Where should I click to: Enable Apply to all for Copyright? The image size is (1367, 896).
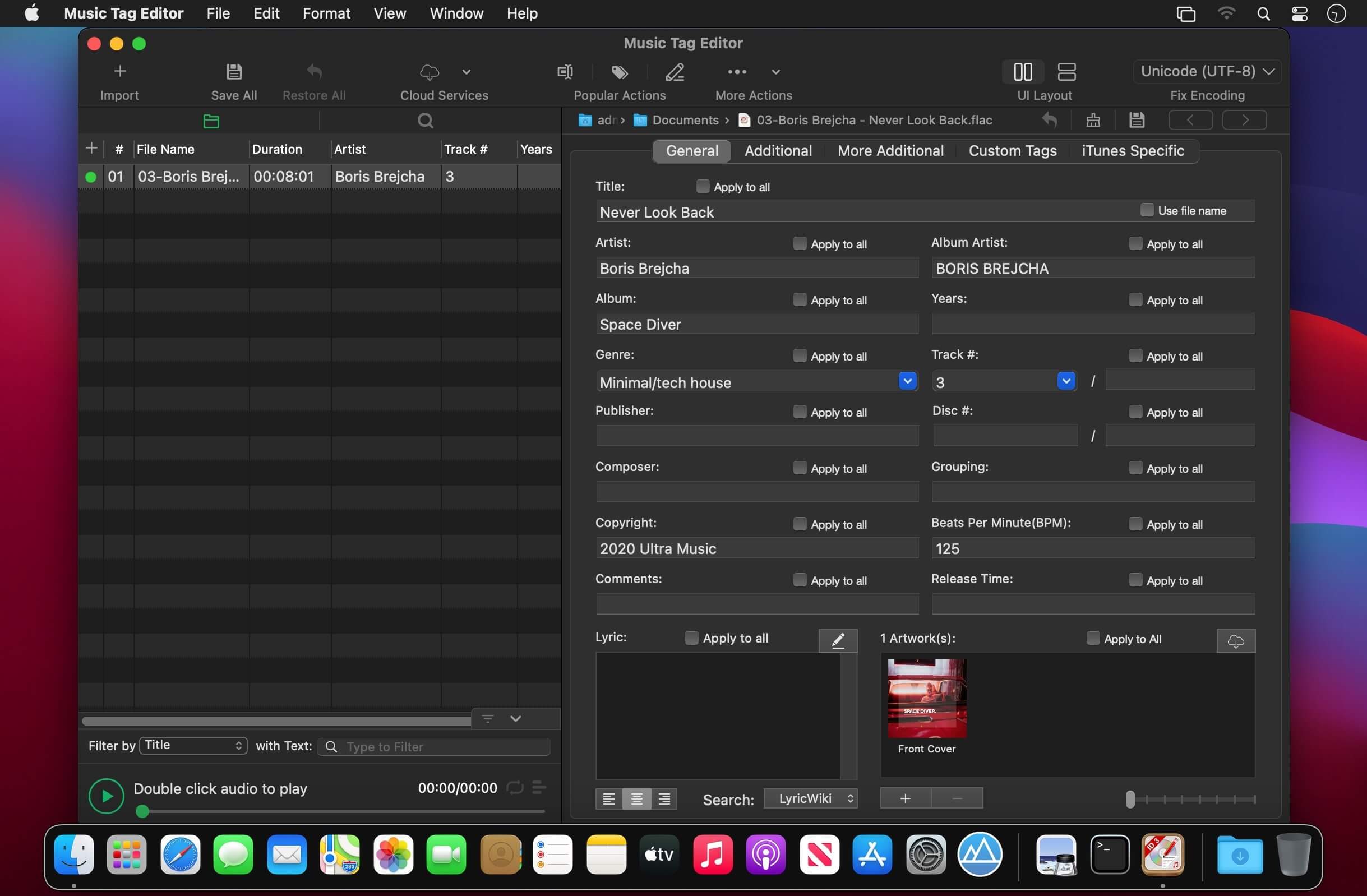pos(800,524)
